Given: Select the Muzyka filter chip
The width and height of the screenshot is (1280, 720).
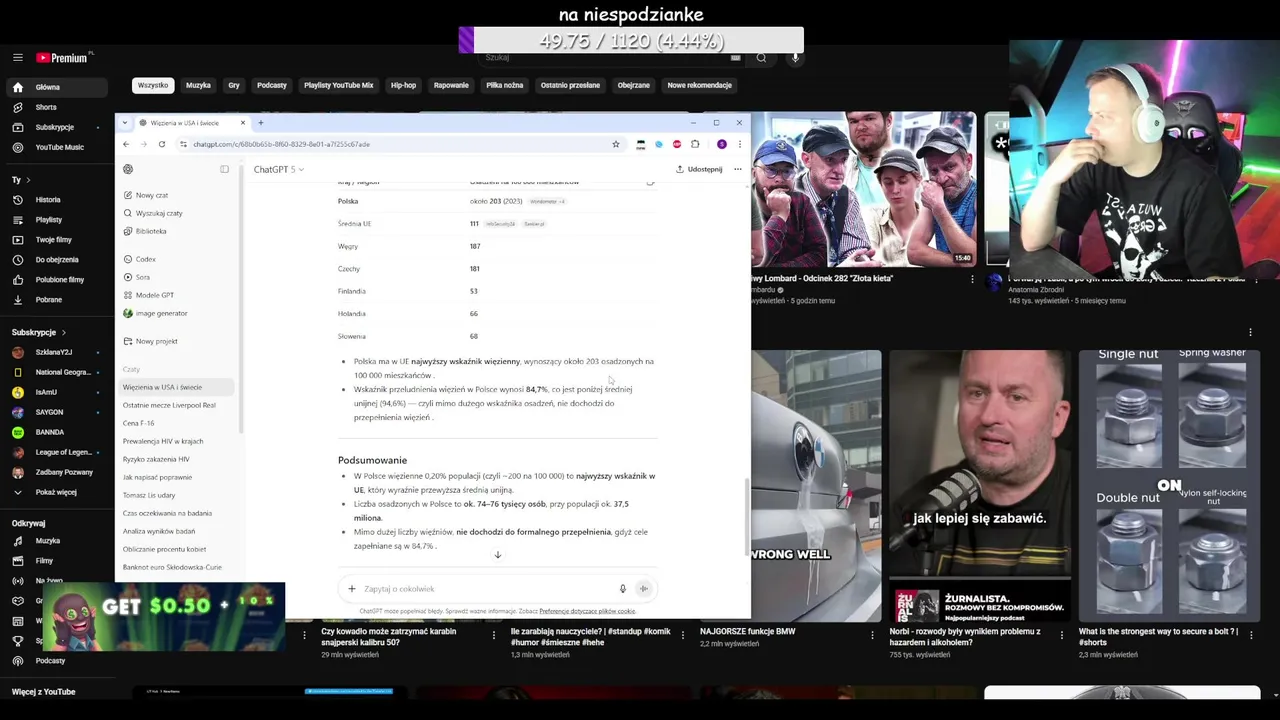Looking at the screenshot, I should 198,85.
